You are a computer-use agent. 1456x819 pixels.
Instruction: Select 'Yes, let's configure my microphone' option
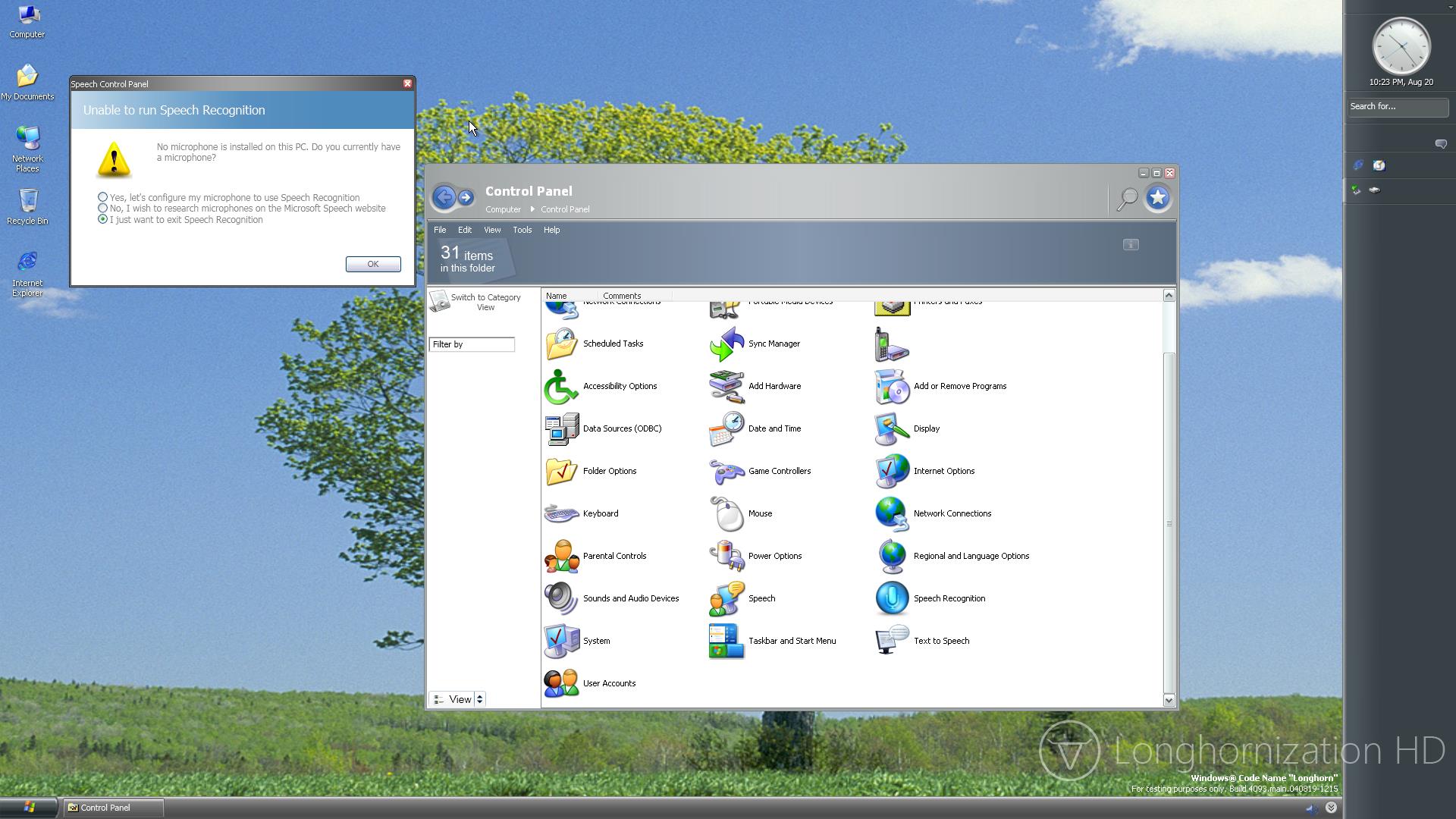click(x=102, y=197)
